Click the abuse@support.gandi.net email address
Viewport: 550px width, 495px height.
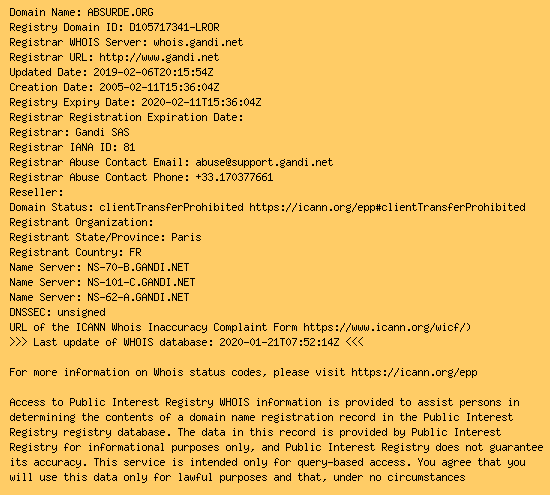click(x=264, y=162)
